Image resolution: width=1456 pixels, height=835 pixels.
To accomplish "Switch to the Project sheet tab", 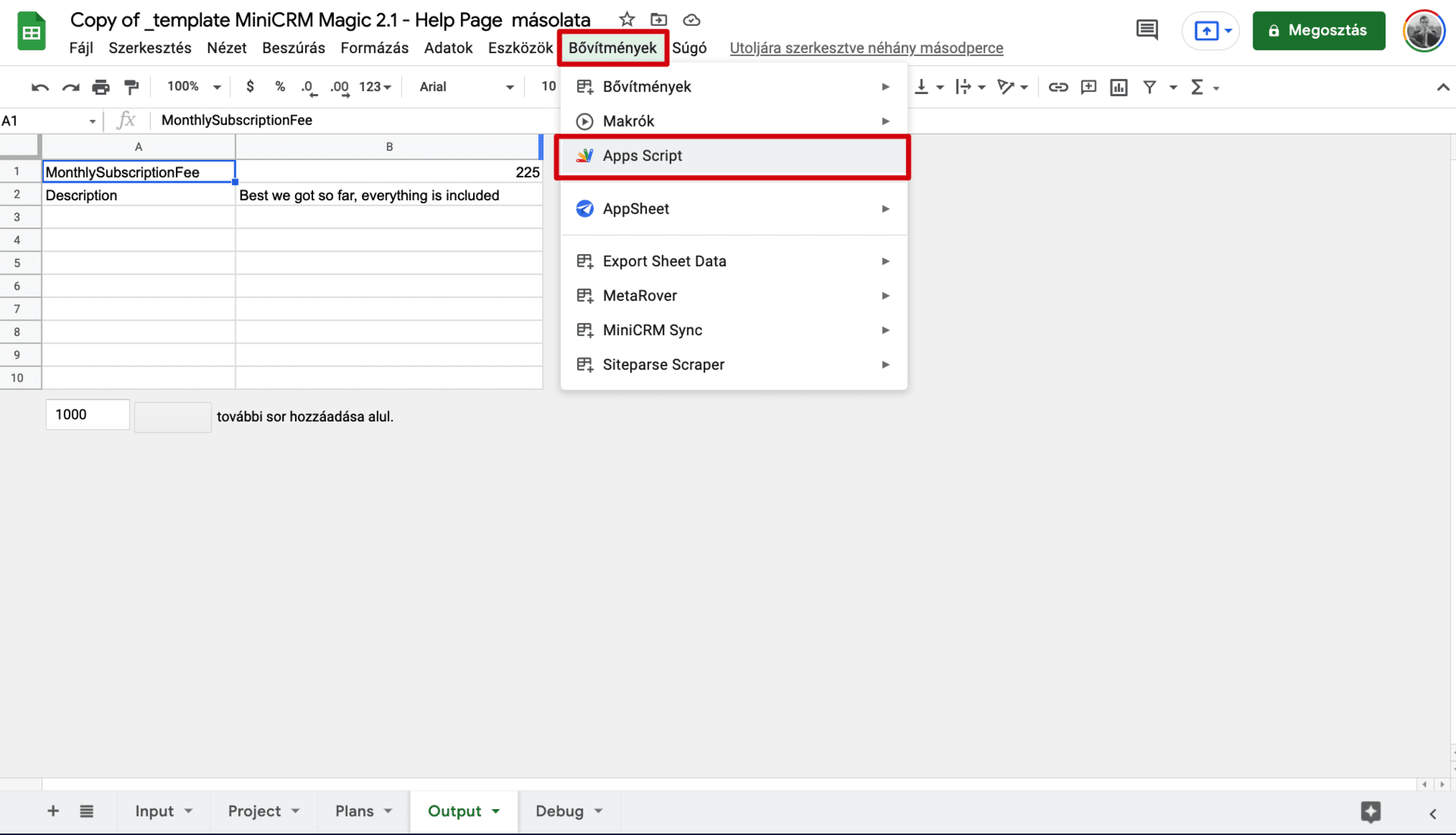I will 263,811.
